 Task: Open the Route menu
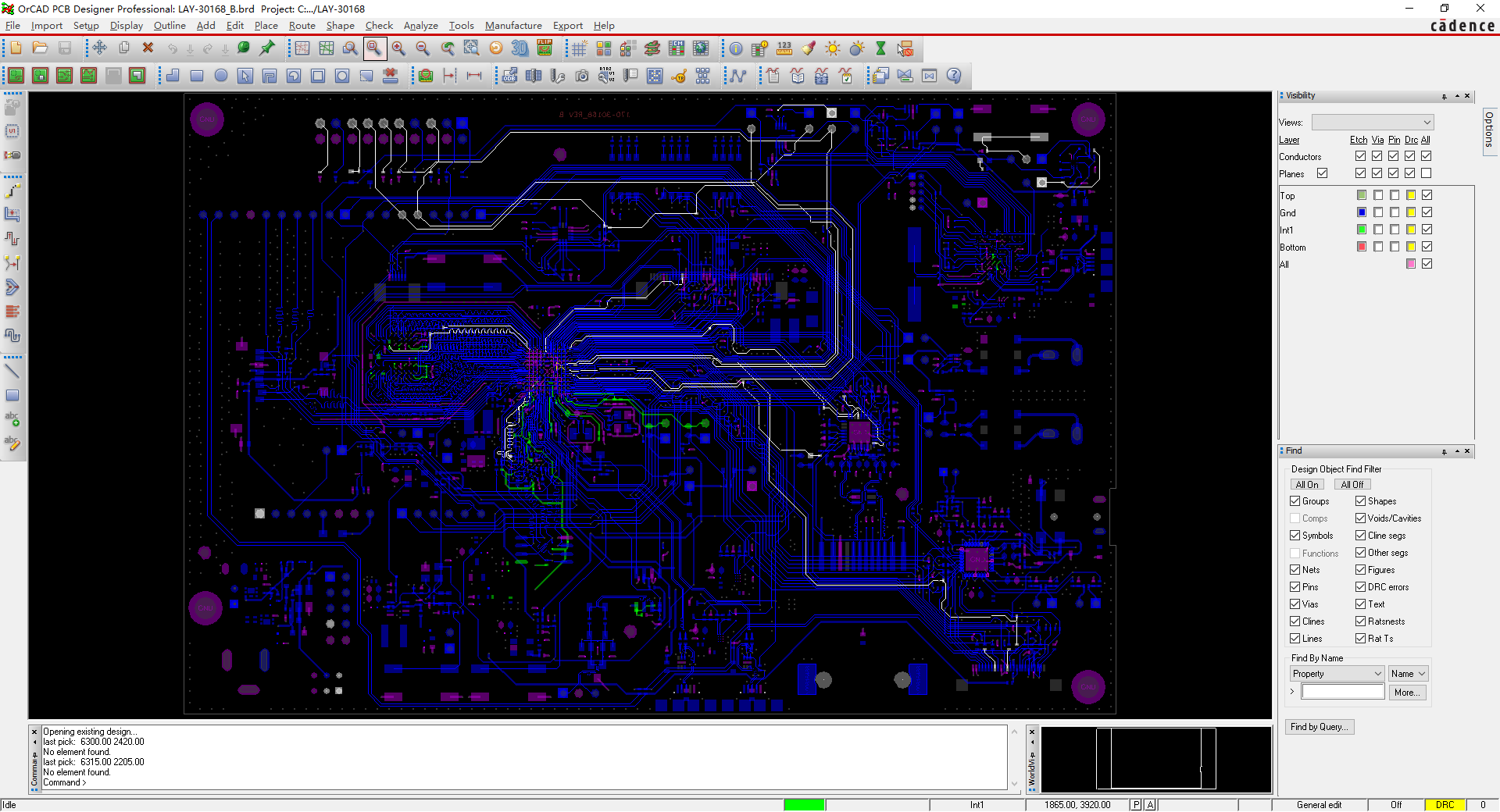coord(302,26)
